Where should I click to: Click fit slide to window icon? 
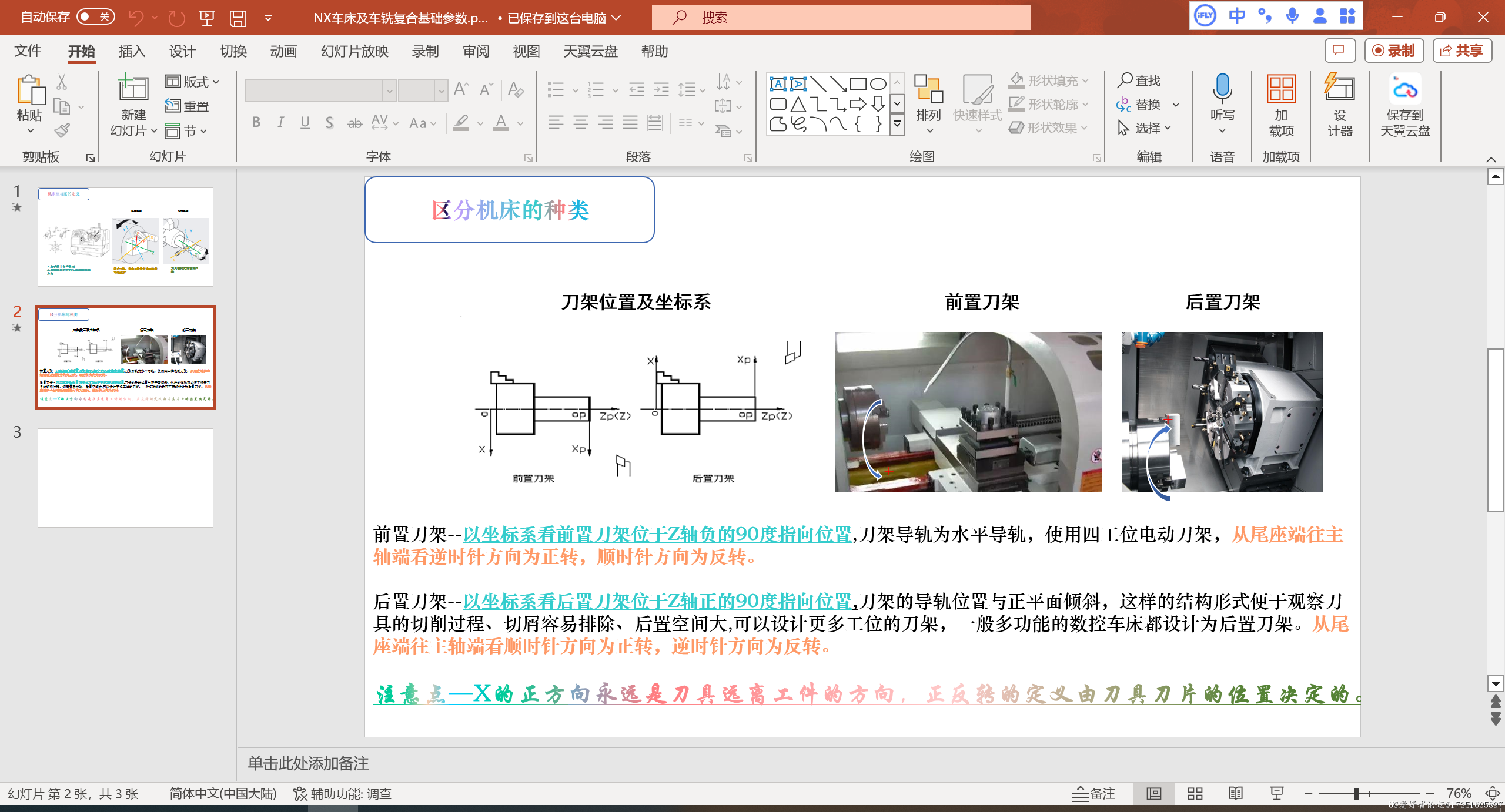click(1492, 794)
